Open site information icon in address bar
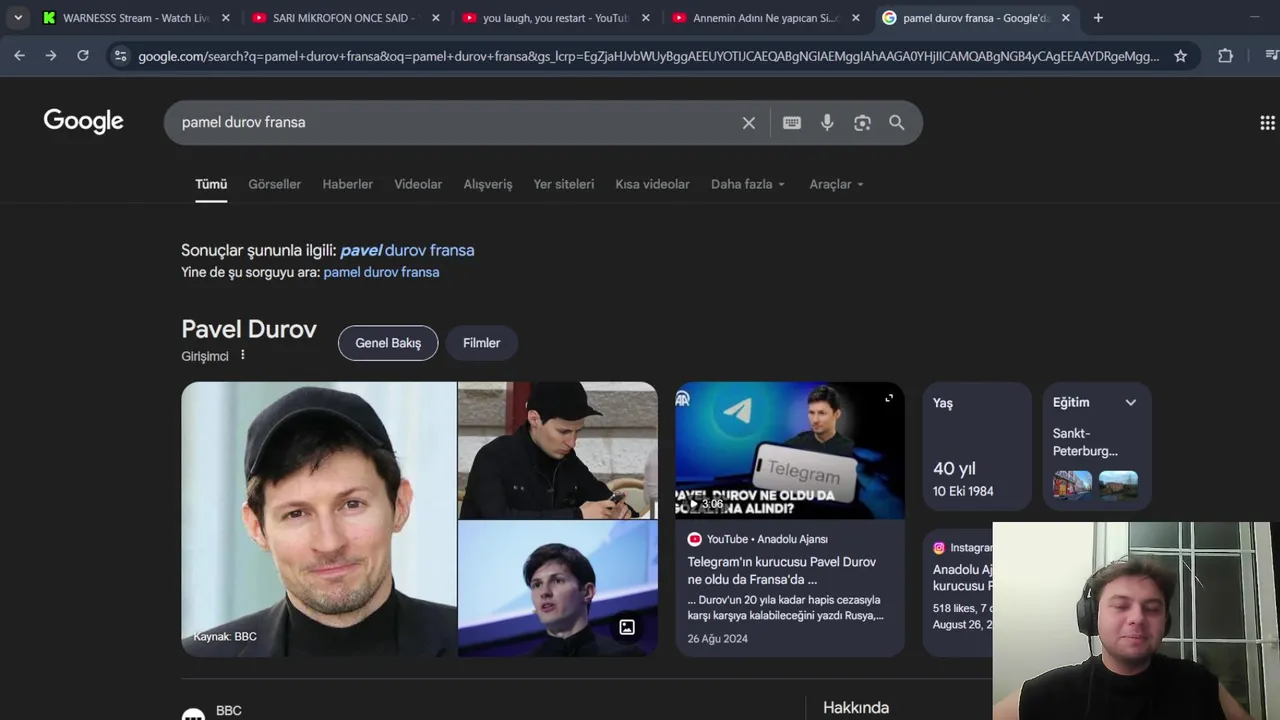The image size is (1280, 720). coord(120,56)
